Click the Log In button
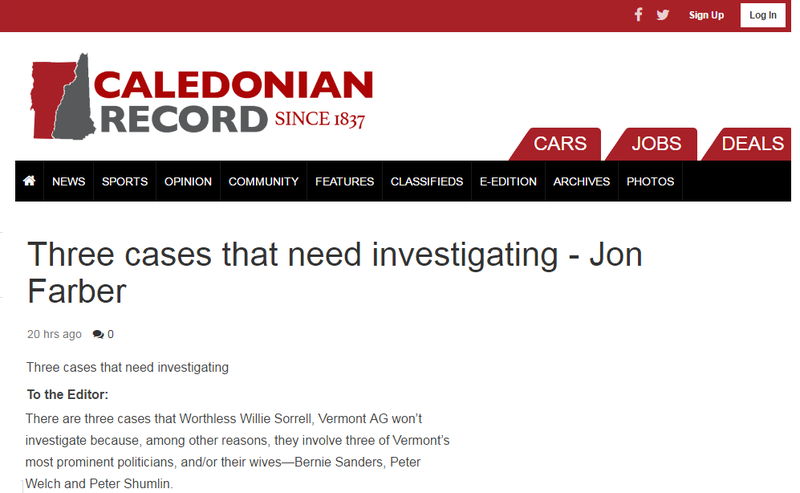The width and height of the screenshot is (800, 493). click(x=763, y=15)
